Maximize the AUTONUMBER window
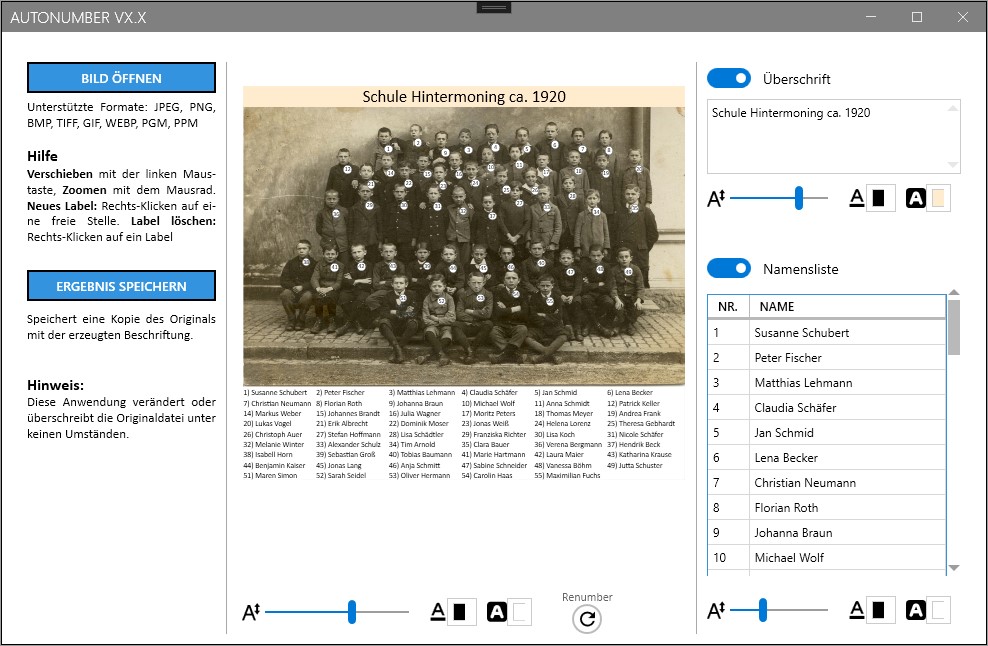The height and width of the screenshot is (646, 988). (x=917, y=17)
